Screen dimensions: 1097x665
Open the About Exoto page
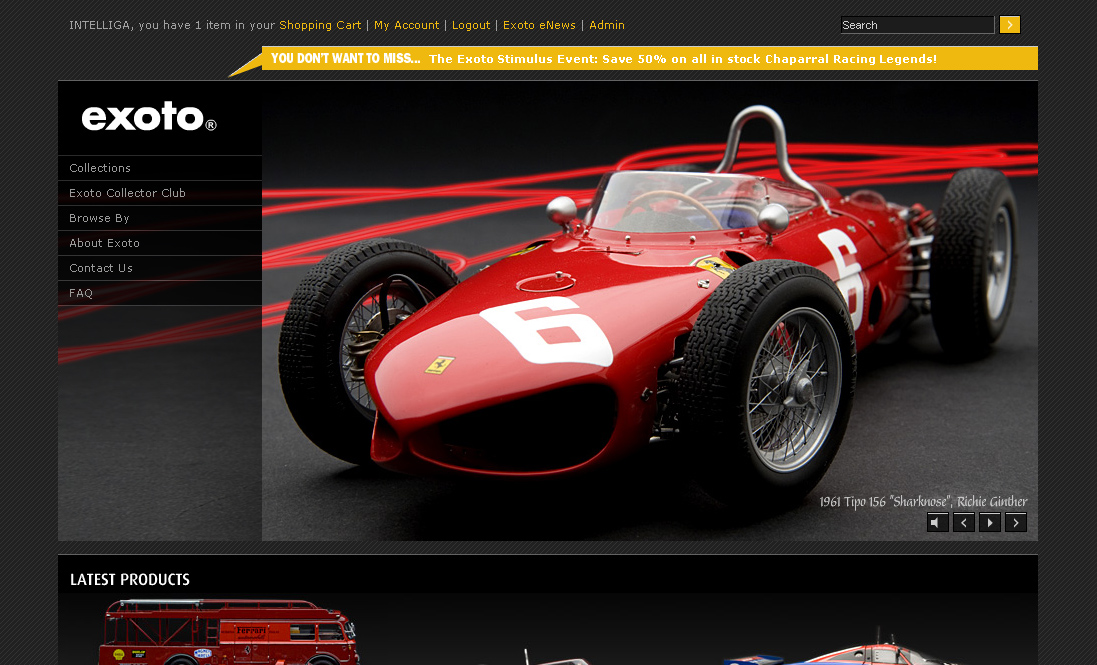point(104,243)
